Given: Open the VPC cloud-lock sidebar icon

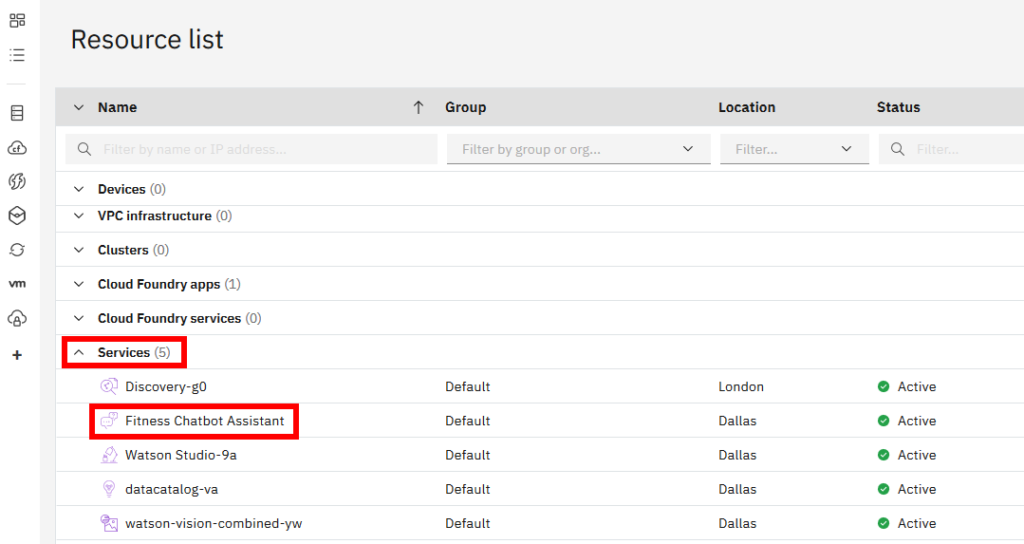Looking at the screenshot, I should (18, 318).
